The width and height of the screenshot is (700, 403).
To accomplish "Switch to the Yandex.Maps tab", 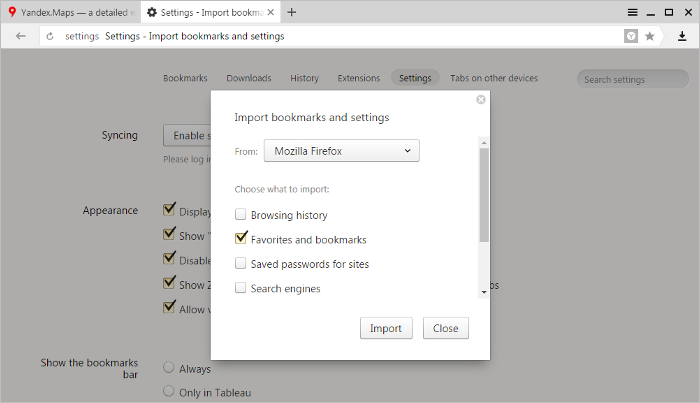I will point(71,12).
